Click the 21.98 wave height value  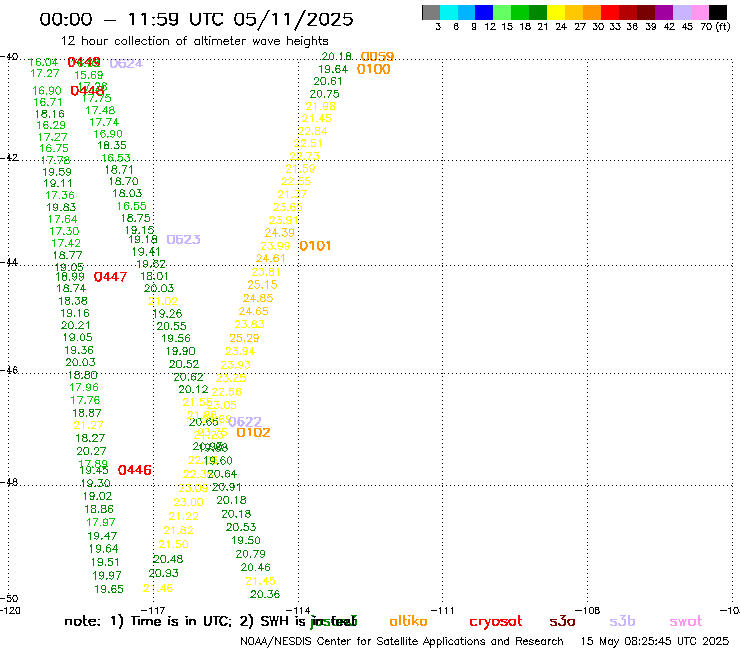[320, 107]
